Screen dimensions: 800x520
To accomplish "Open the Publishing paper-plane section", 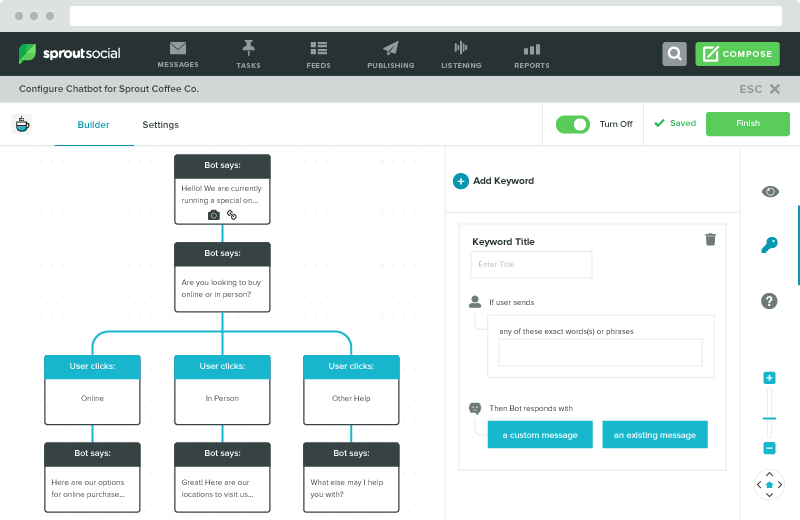I will coord(390,55).
